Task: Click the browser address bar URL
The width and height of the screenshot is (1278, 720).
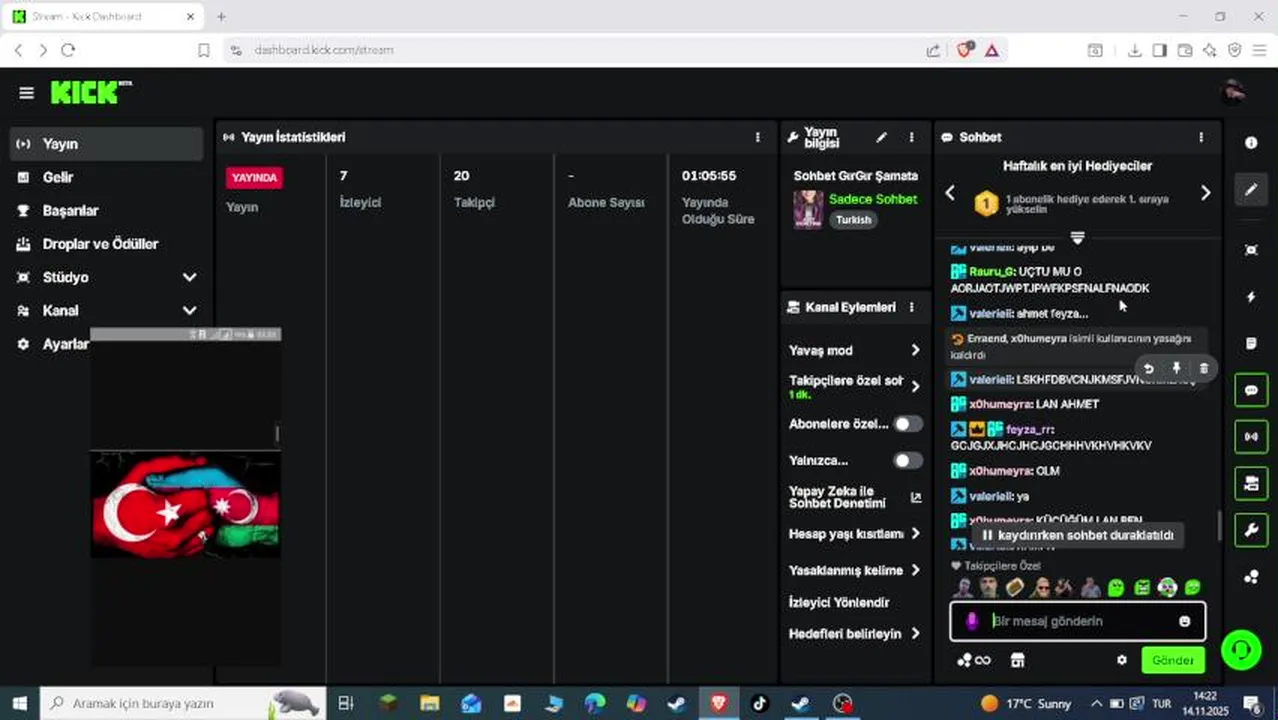Action: 323,49
